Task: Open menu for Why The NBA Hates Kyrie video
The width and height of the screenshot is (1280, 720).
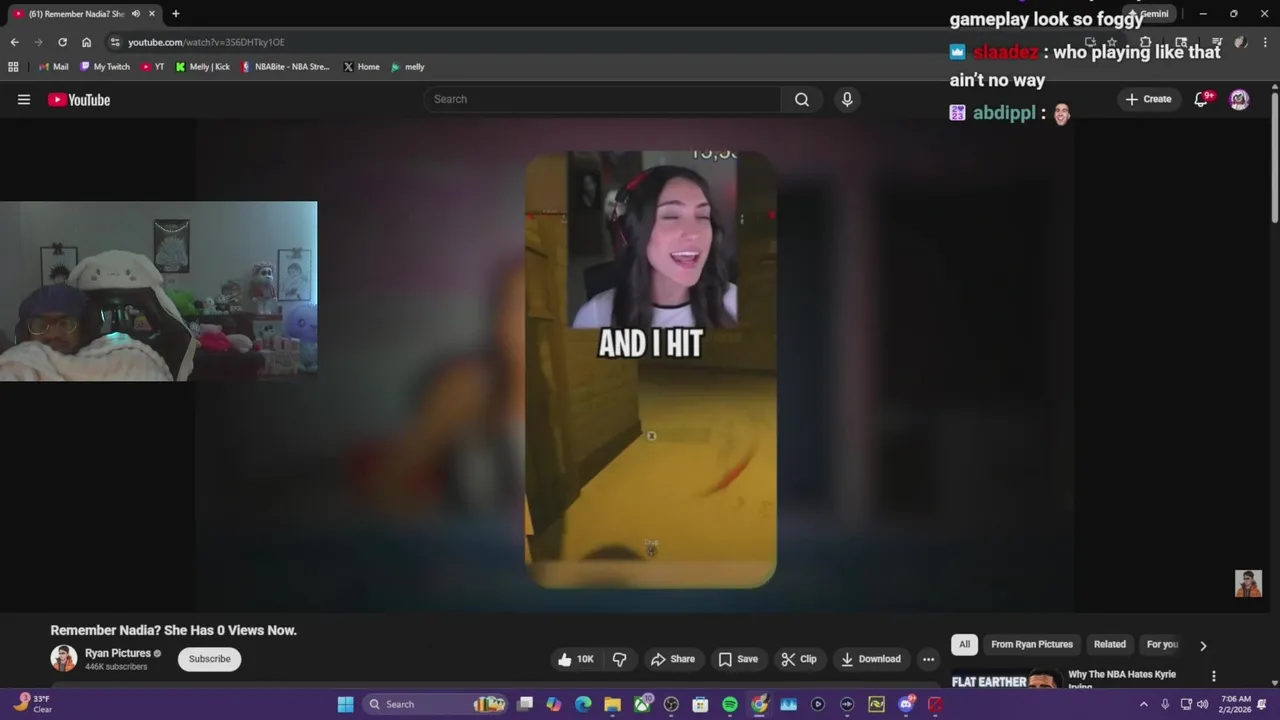Action: pyautogui.click(x=1214, y=677)
